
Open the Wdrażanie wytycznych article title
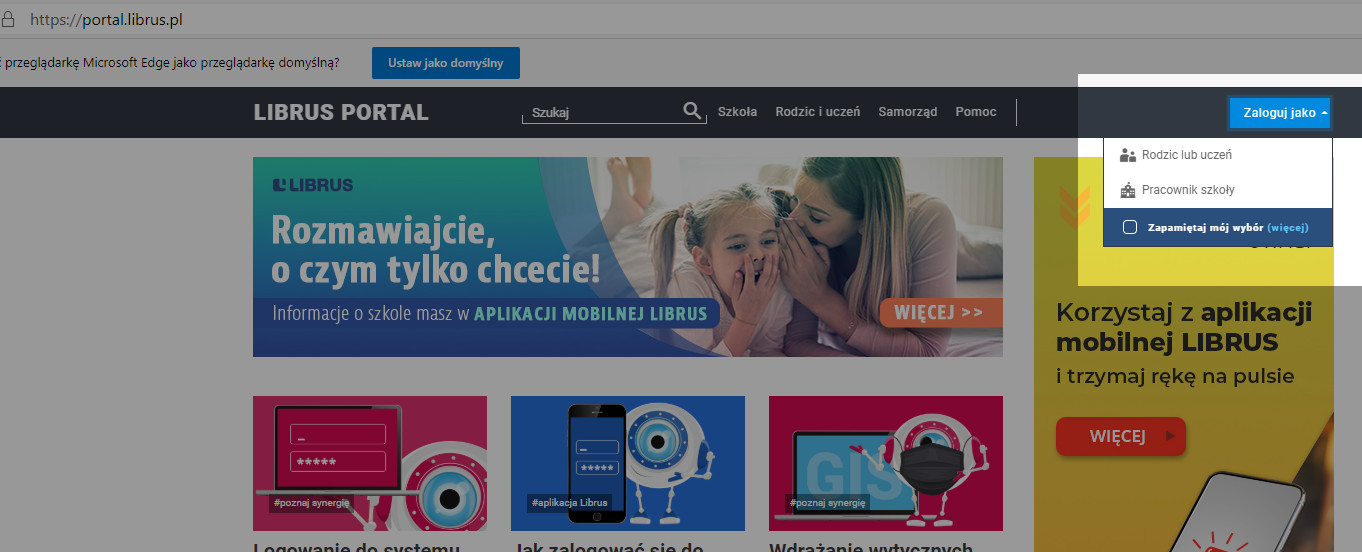871,547
